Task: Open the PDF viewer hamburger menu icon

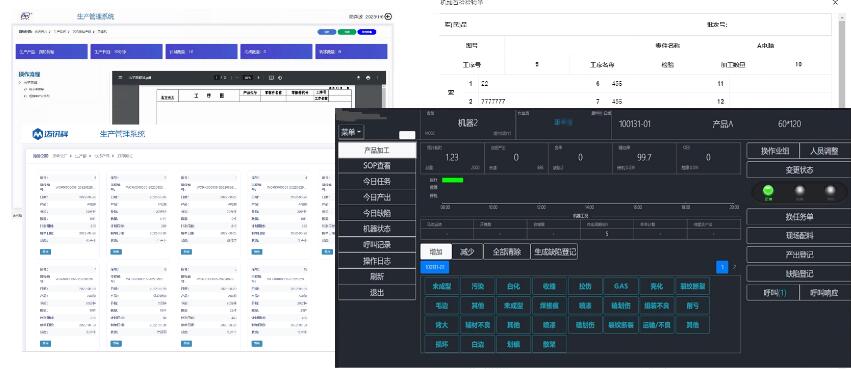Action: [x=120, y=78]
